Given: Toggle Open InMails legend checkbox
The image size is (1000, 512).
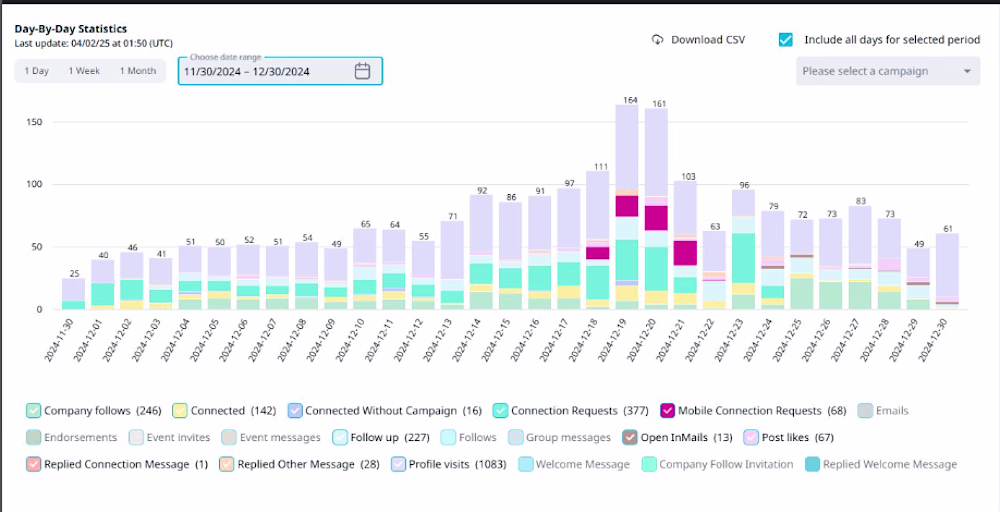Looking at the screenshot, I should (x=629, y=437).
